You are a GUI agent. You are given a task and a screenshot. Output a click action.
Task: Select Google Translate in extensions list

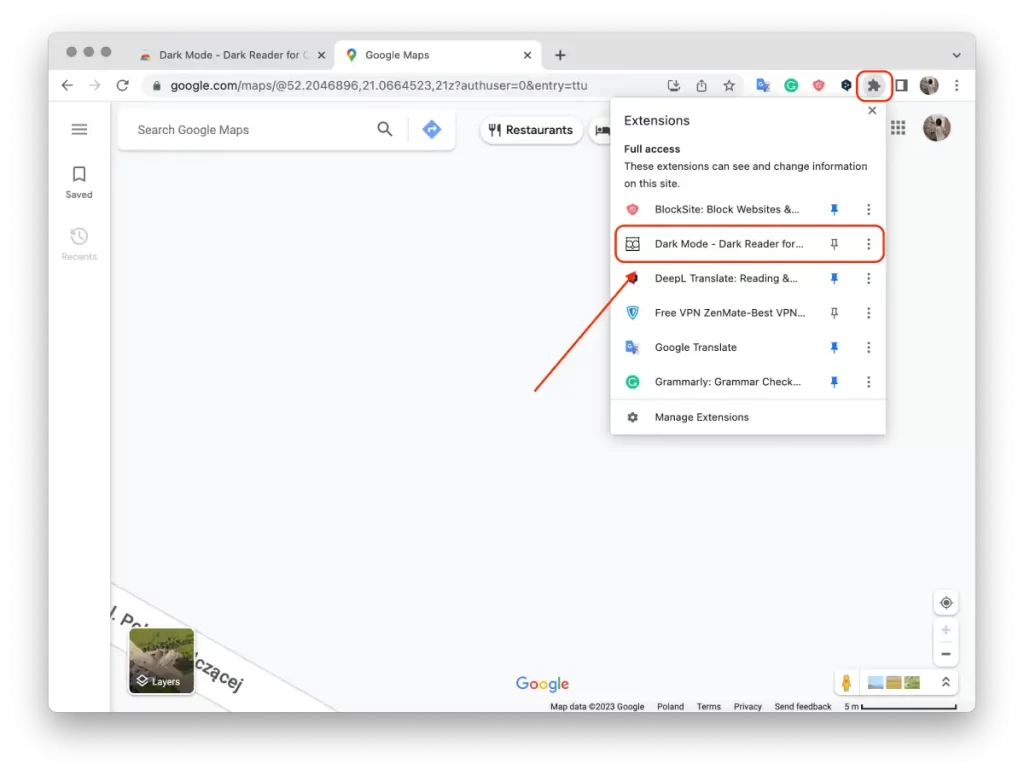tap(696, 348)
